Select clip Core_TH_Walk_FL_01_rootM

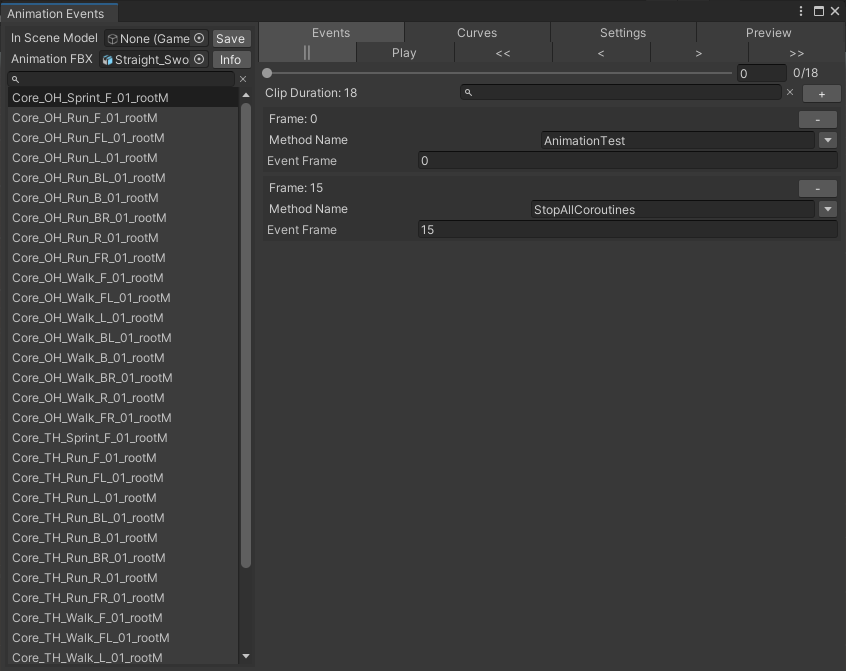tap(123, 637)
